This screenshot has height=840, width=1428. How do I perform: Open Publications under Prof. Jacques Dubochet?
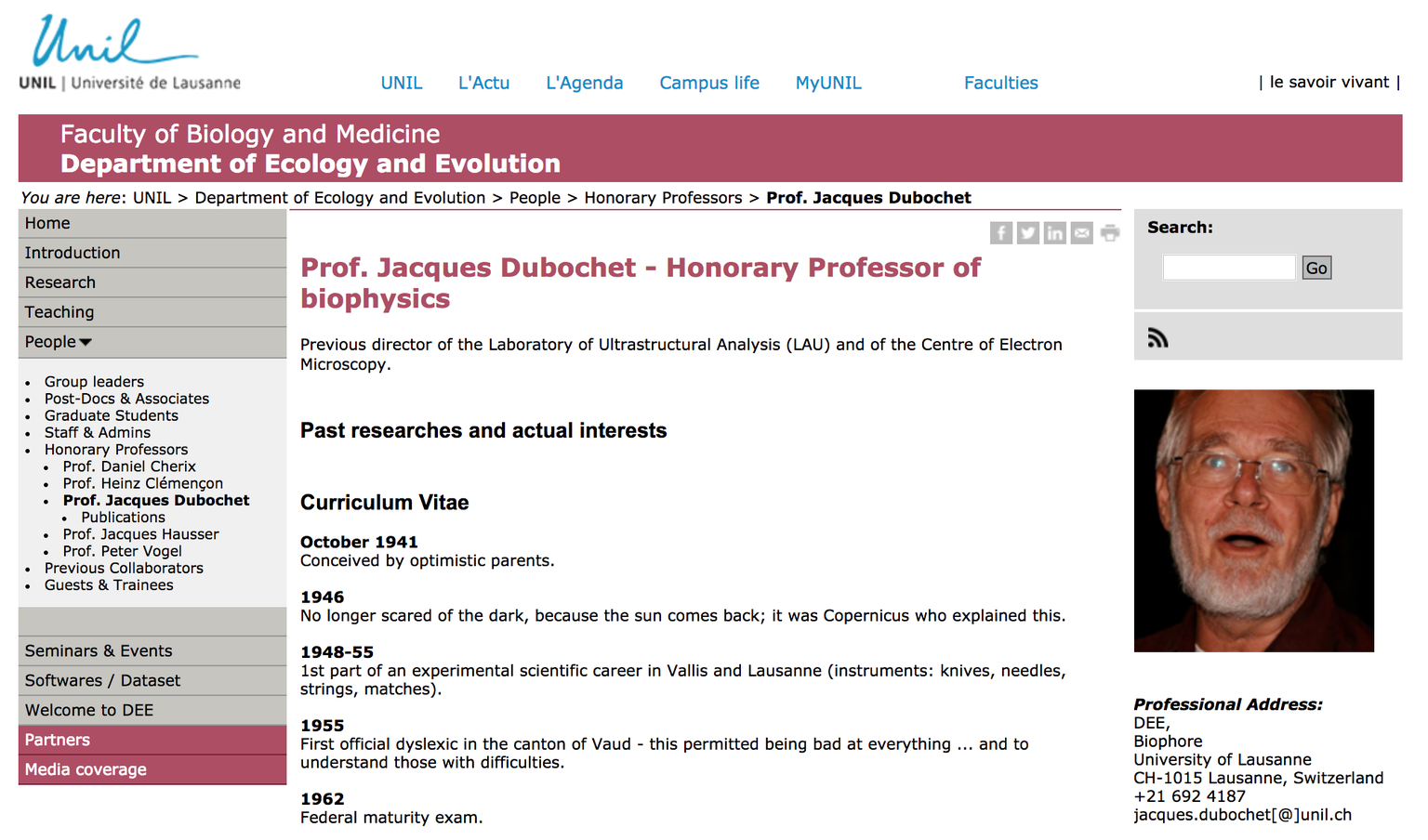pyautogui.click(x=123, y=518)
